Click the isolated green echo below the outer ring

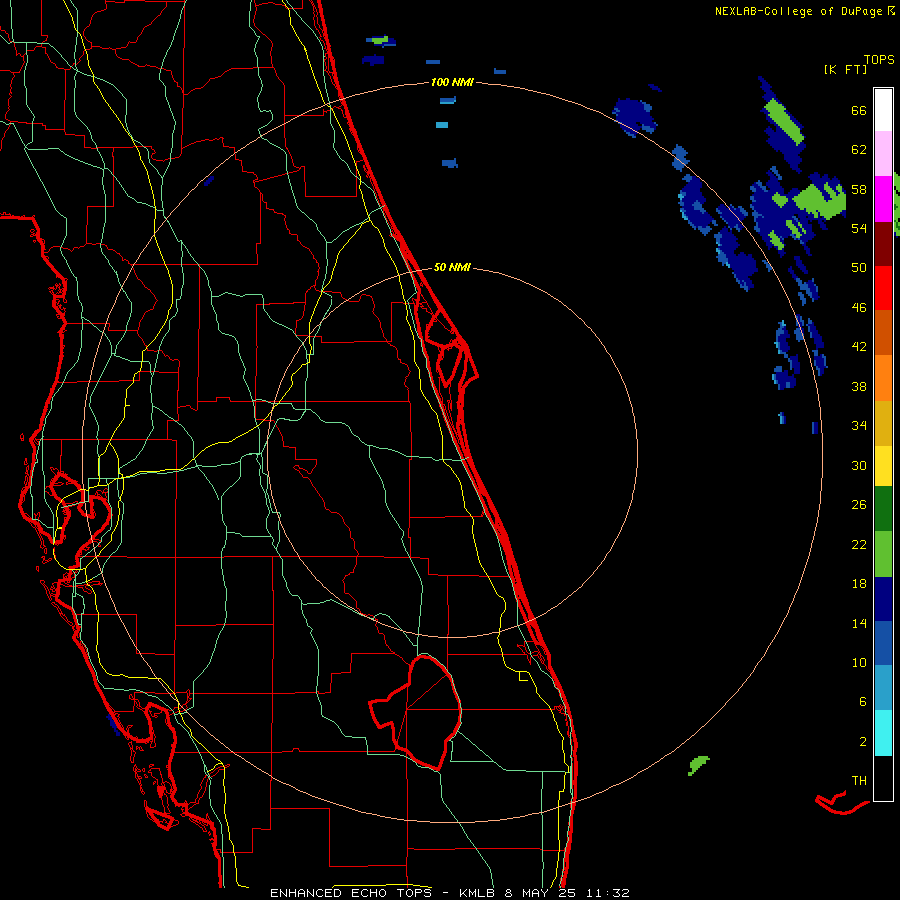[698, 765]
